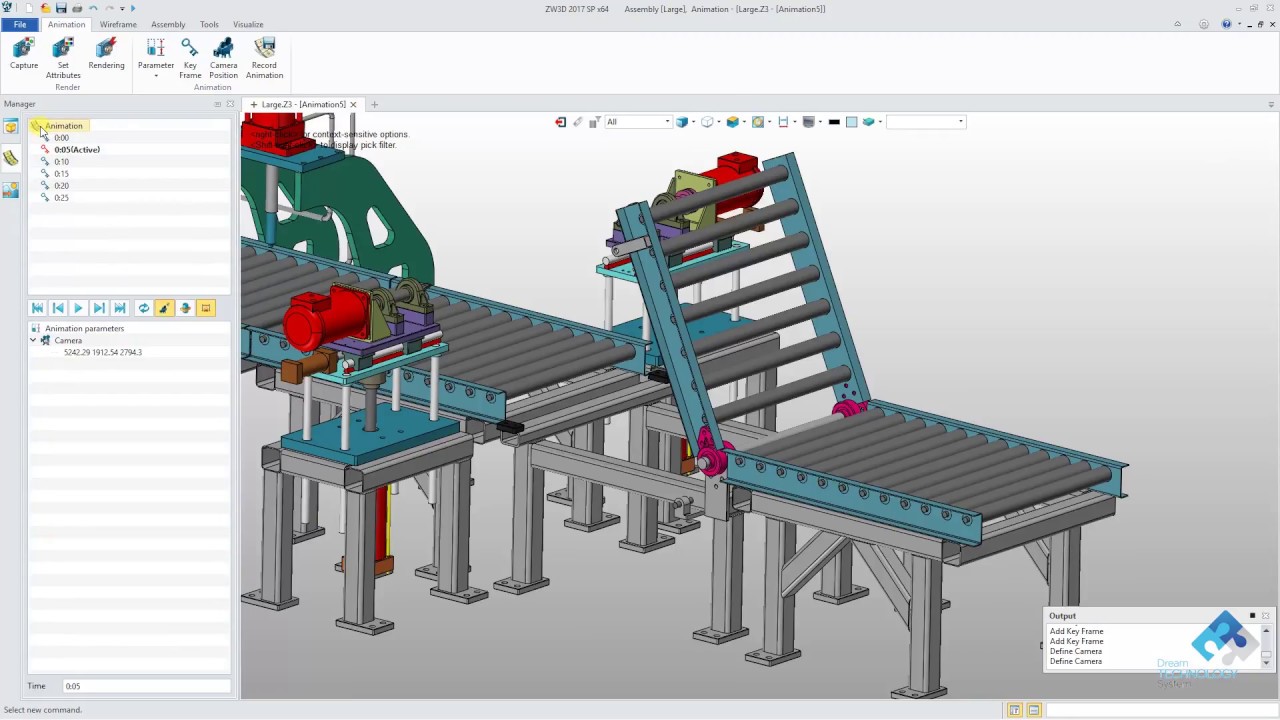The image size is (1280, 720).
Task: Close the Manager panel
Action: [230, 104]
